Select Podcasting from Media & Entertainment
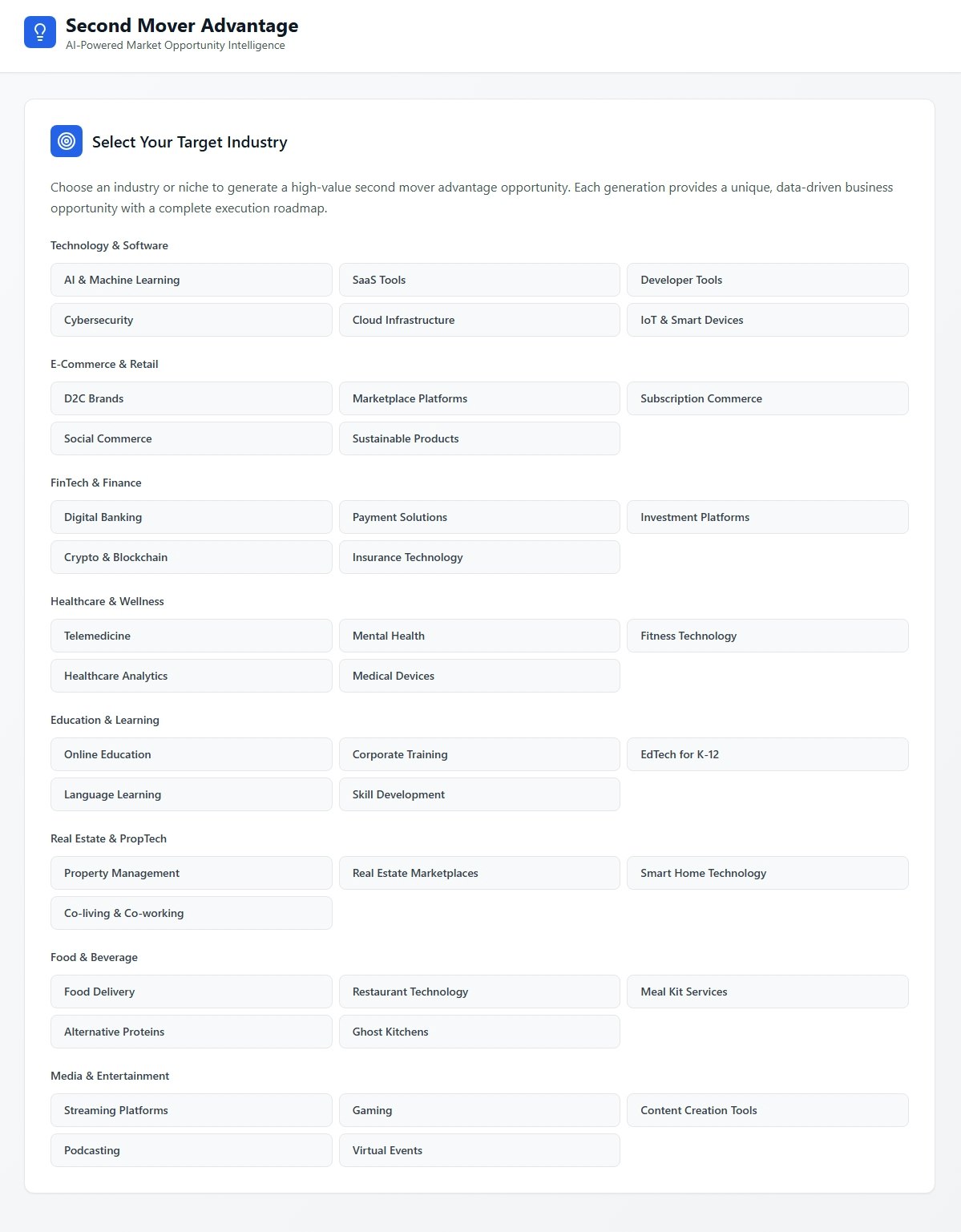Screen dimensions: 961x1232 tap(191, 1149)
